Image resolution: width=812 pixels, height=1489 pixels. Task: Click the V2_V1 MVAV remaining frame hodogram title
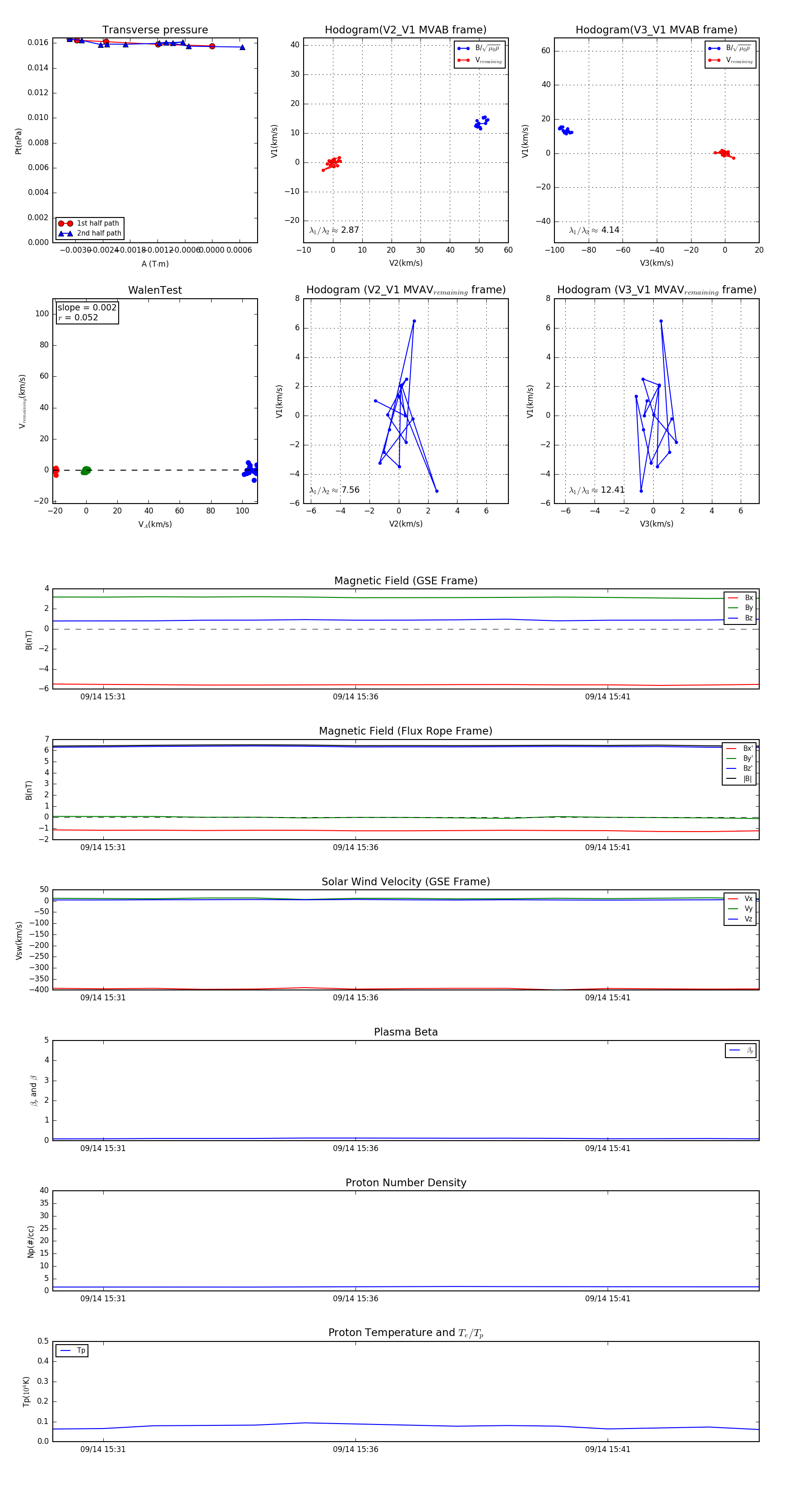(406, 290)
